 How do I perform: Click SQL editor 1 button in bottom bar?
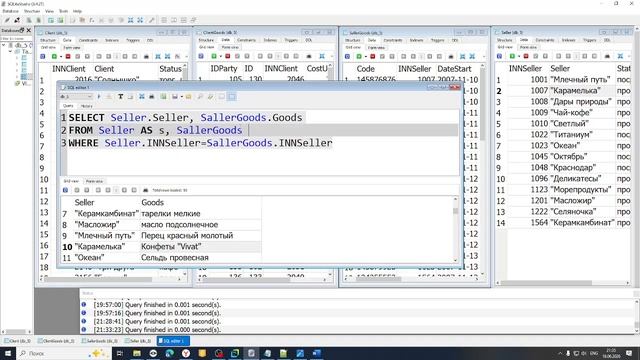pos(173,340)
